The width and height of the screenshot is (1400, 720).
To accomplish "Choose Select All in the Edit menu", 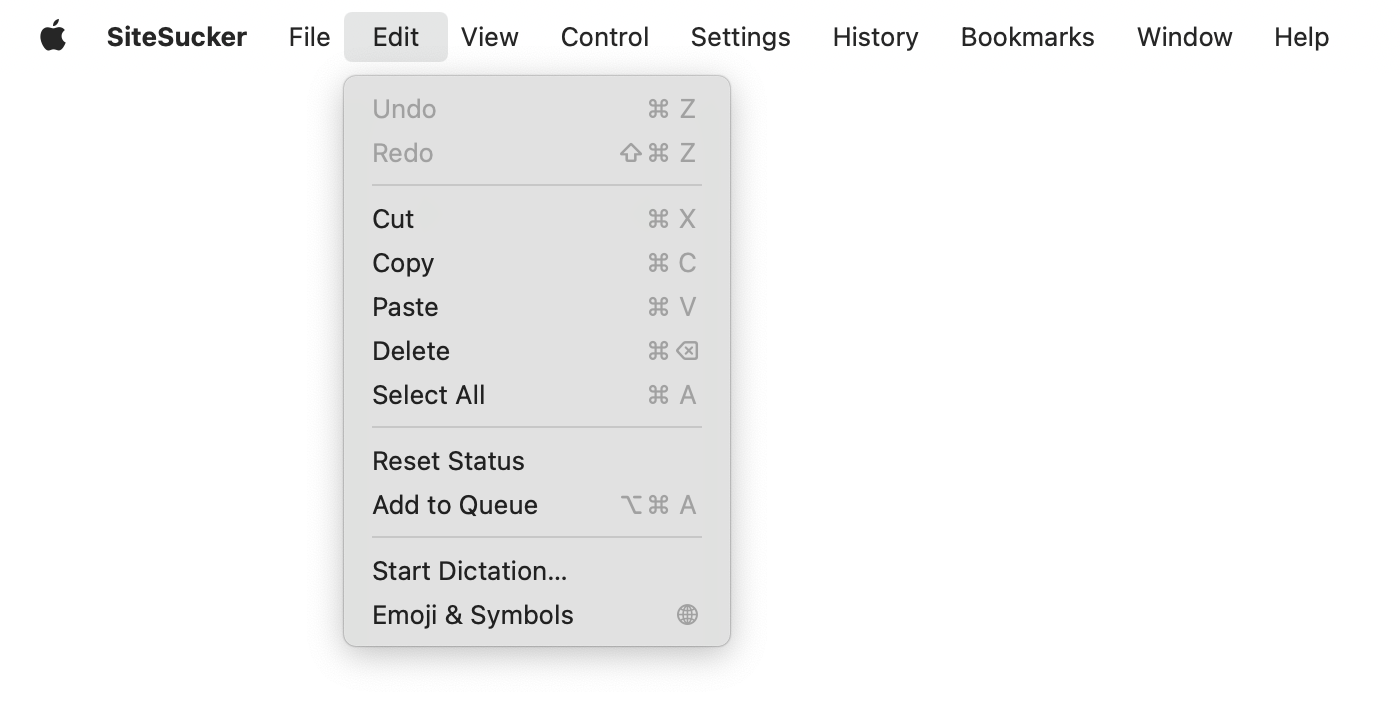I will click(428, 395).
